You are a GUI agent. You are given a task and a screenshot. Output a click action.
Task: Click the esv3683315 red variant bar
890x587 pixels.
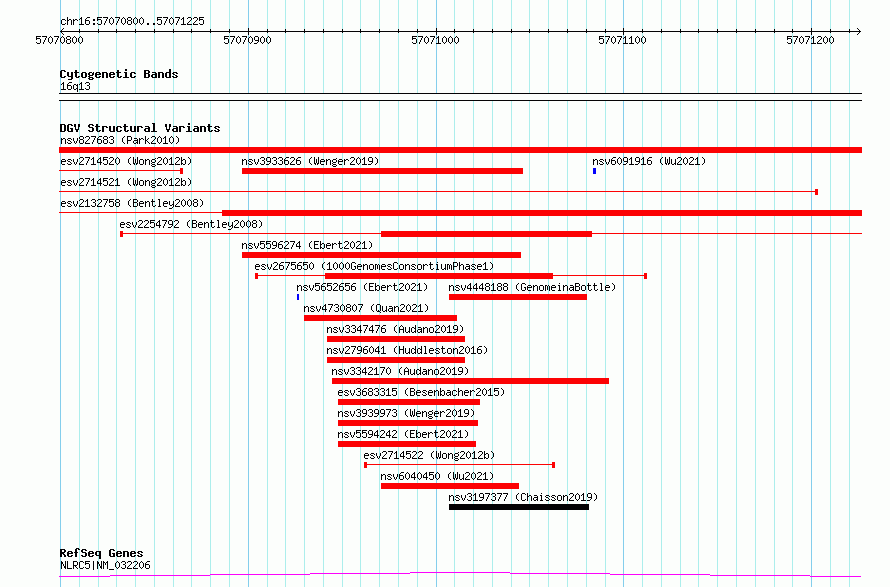(x=409, y=402)
